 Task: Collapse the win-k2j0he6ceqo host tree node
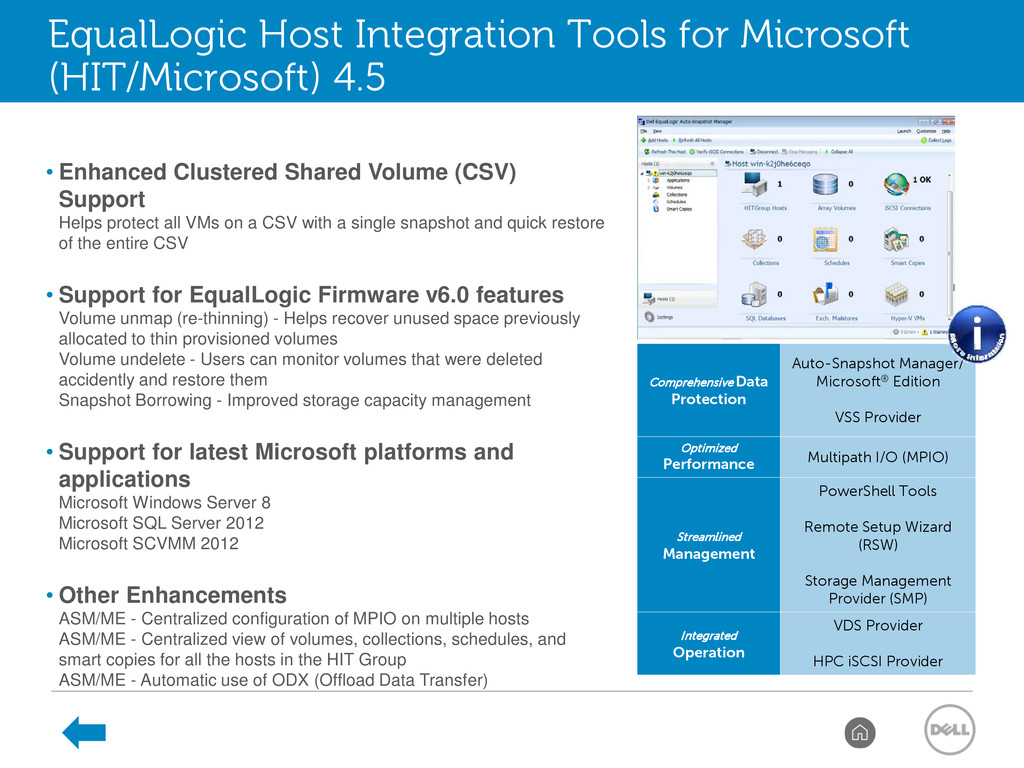click(642, 174)
